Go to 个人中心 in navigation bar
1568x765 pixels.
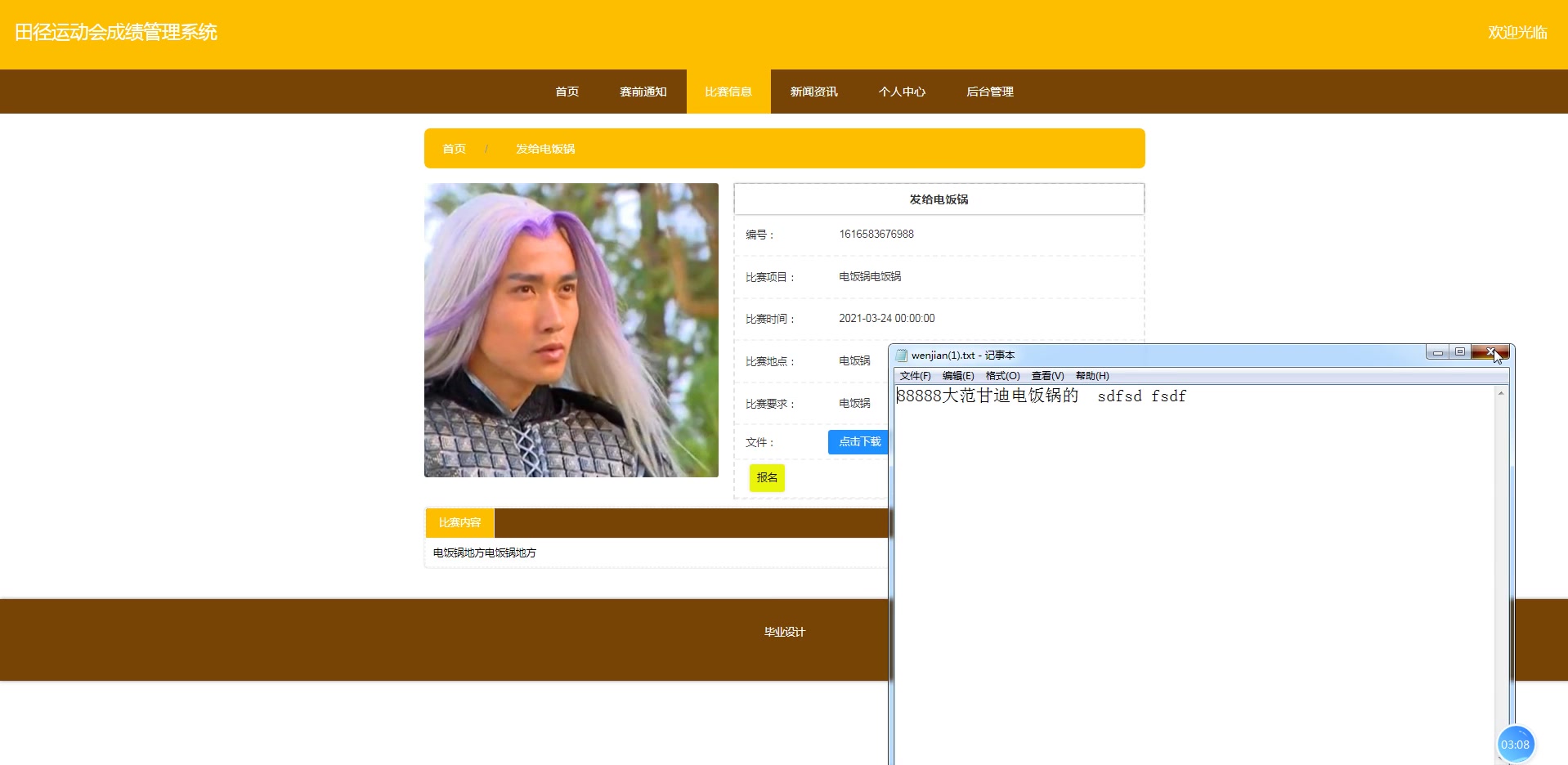(902, 92)
